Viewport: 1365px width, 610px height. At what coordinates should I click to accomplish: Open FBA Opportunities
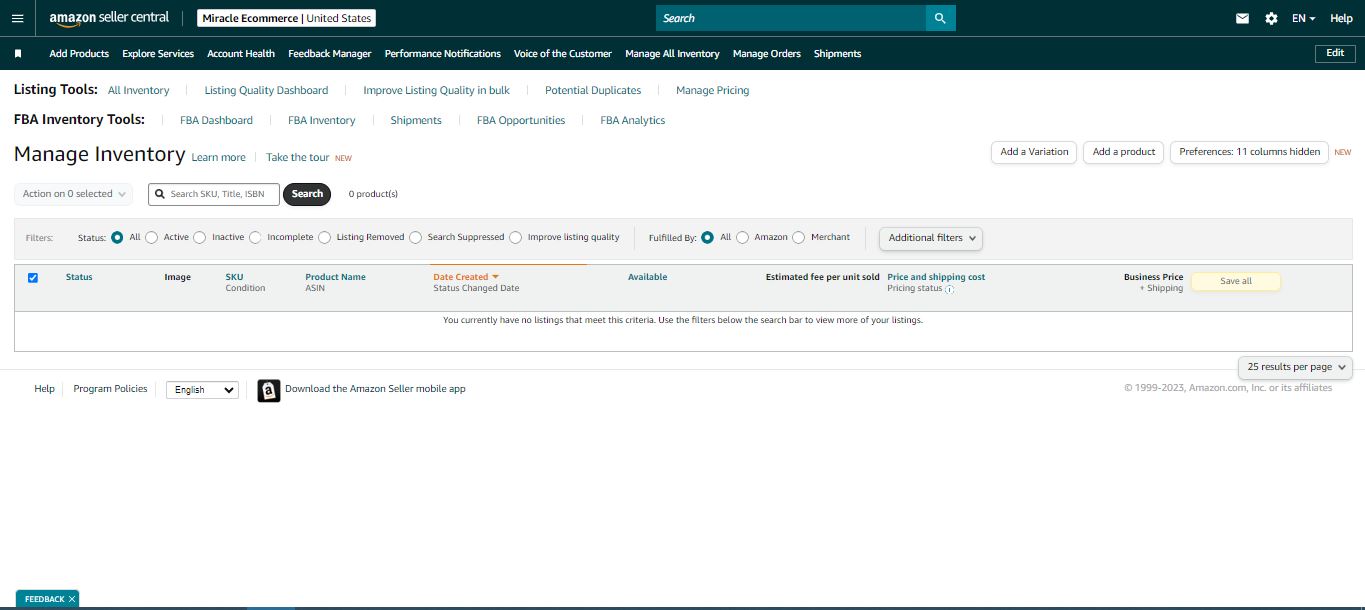[521, 120]
